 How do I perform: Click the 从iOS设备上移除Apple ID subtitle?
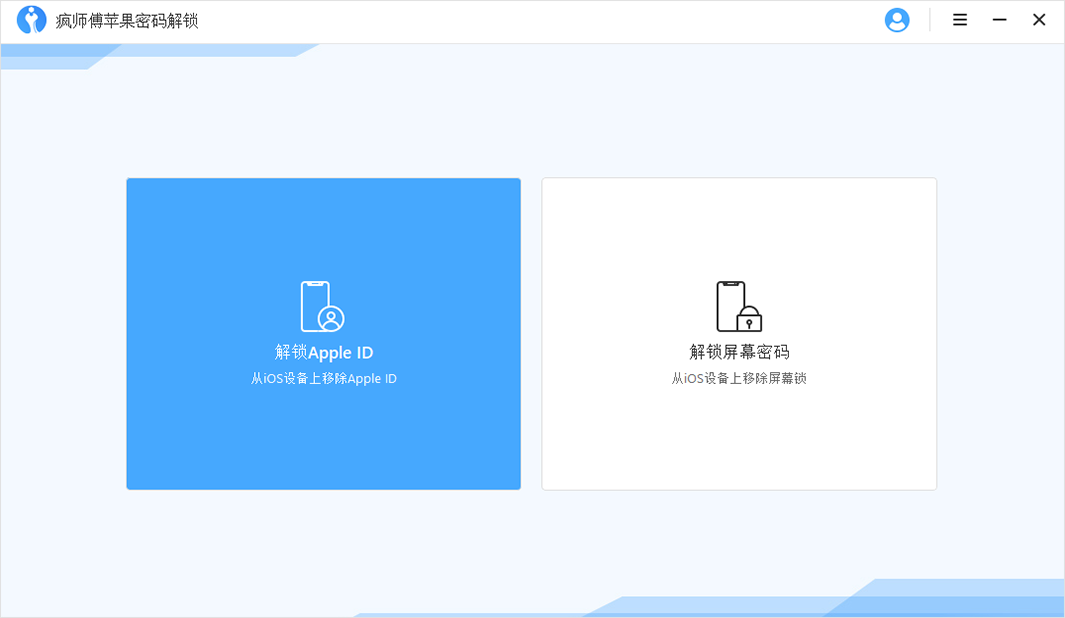click(323, 378)
